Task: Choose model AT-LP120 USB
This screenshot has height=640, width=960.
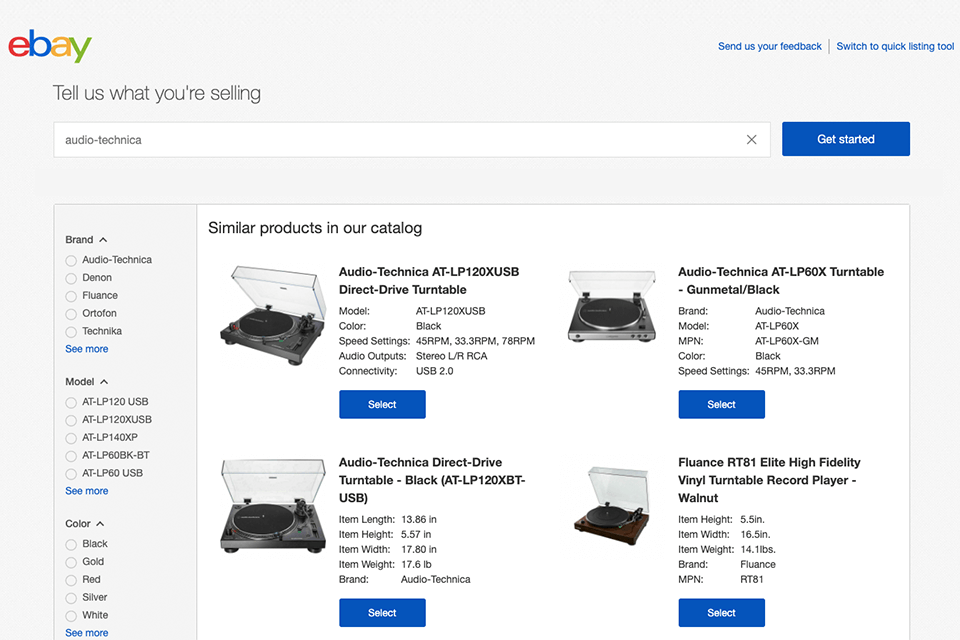Action: [71, 402]
